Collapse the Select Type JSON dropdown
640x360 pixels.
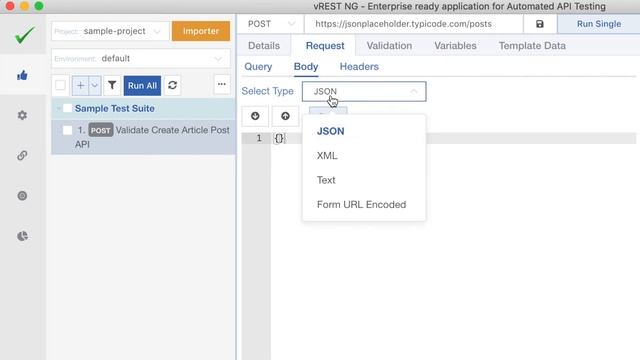(364, 91)
